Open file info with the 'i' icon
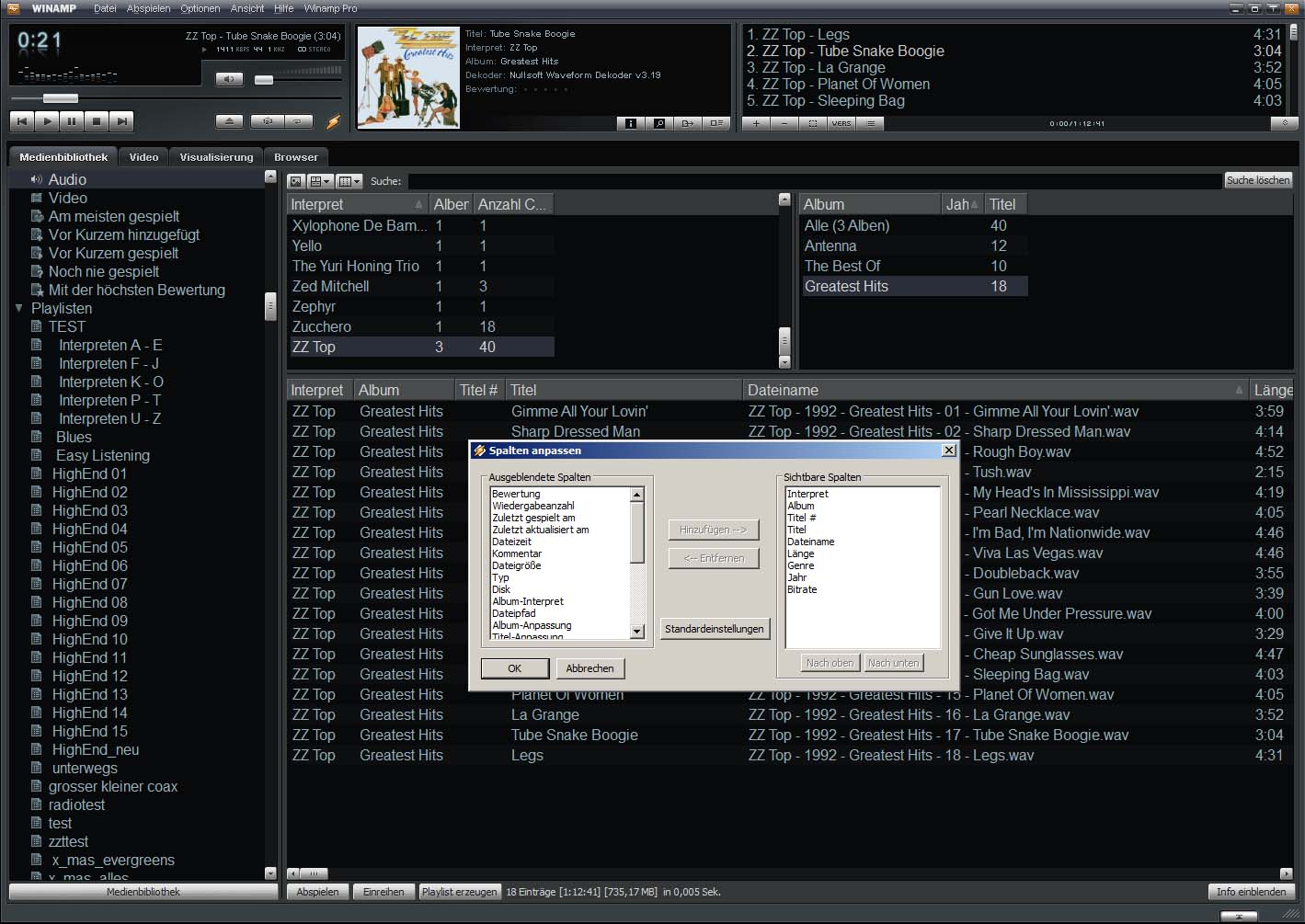This screenshot has width=1305, height=924. [x=630, y=123]
